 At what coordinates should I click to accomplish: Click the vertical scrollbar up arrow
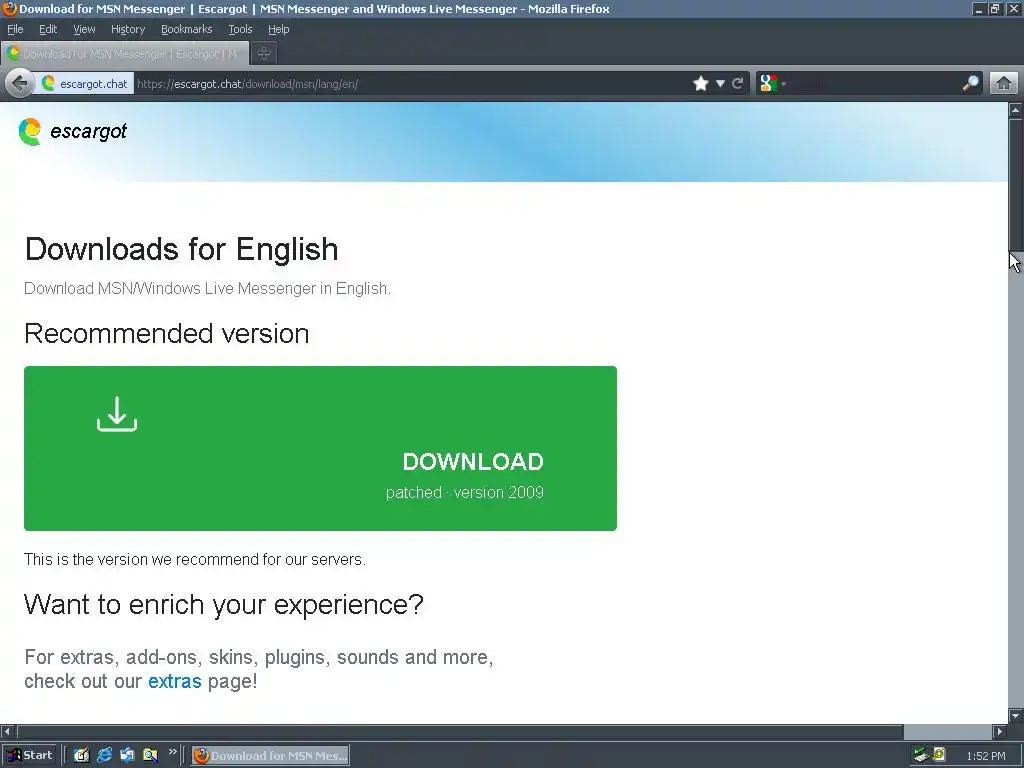[x=1016, y=110]
